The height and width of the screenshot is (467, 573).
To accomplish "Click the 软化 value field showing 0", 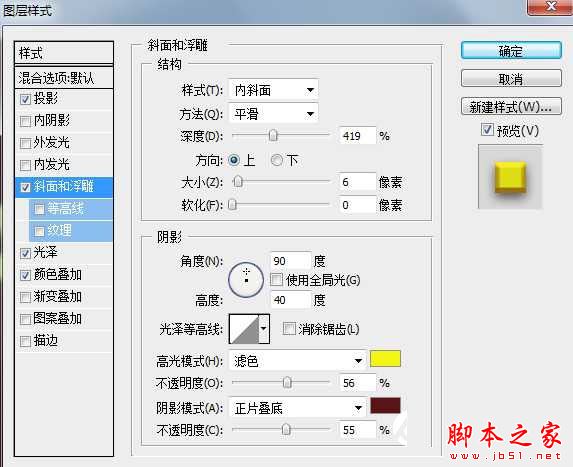I will [x=357, y=205].
